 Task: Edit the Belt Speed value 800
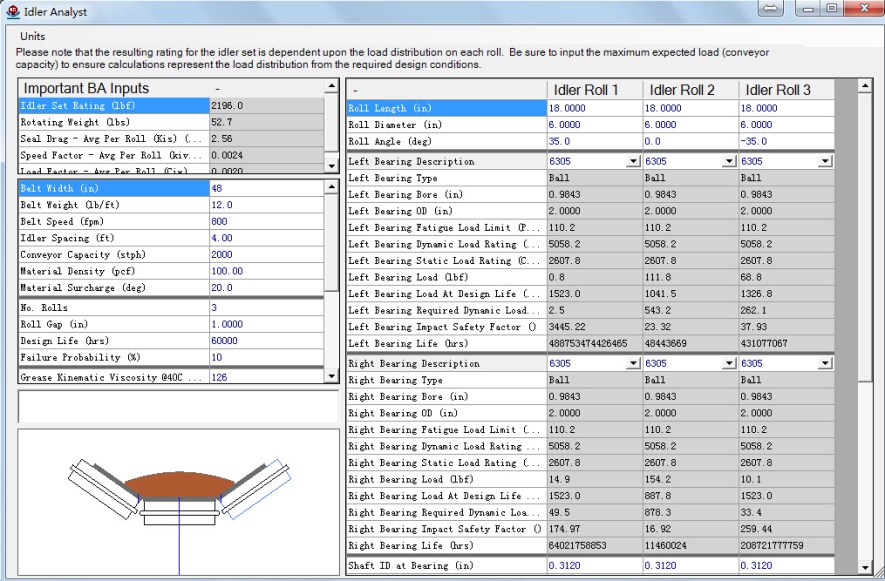266,221
